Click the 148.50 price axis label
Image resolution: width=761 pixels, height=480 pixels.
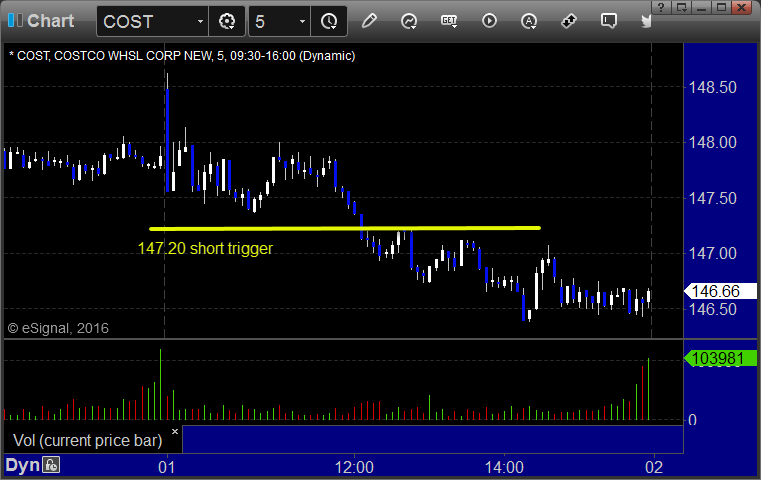(712, 87)
